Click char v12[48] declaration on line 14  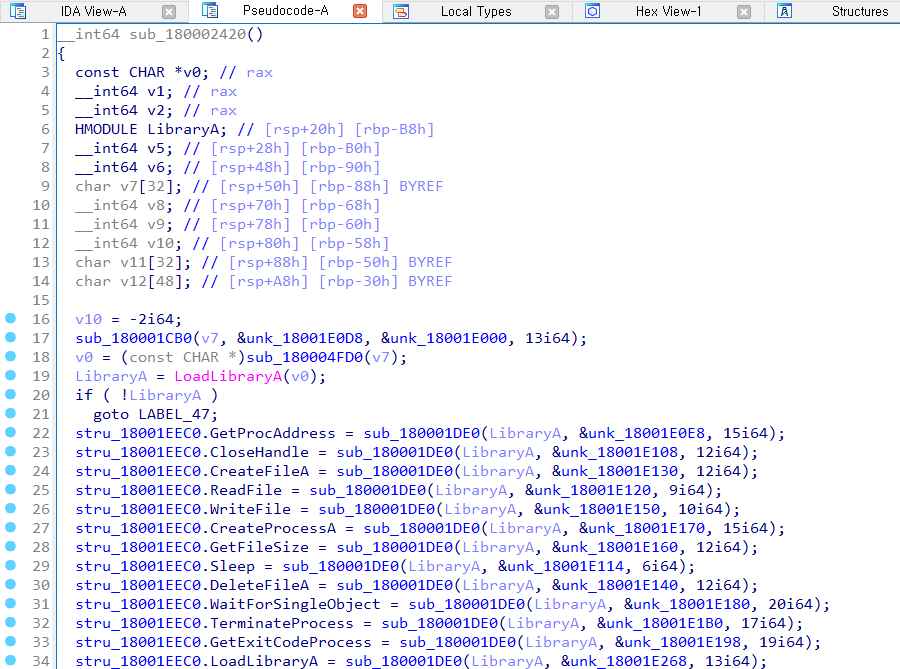[x=134, y=282]
